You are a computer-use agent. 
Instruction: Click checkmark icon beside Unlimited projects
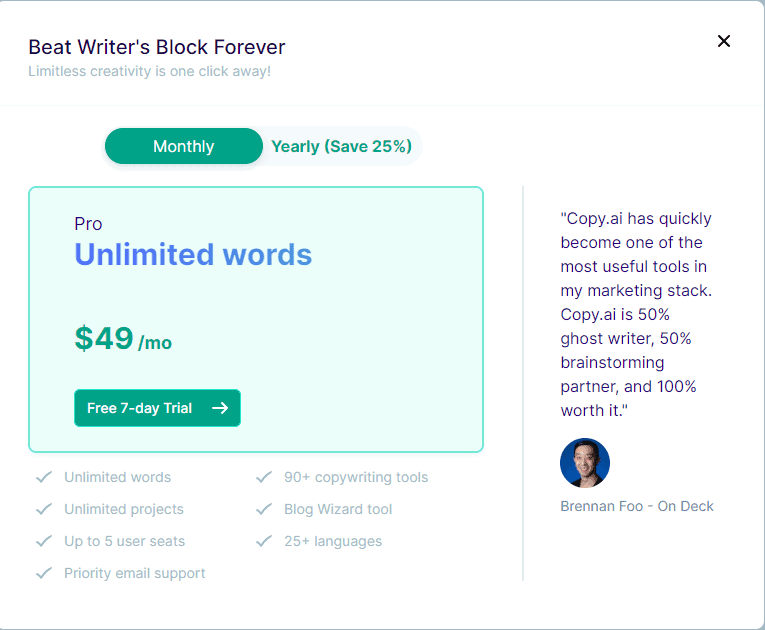(44, 509)
